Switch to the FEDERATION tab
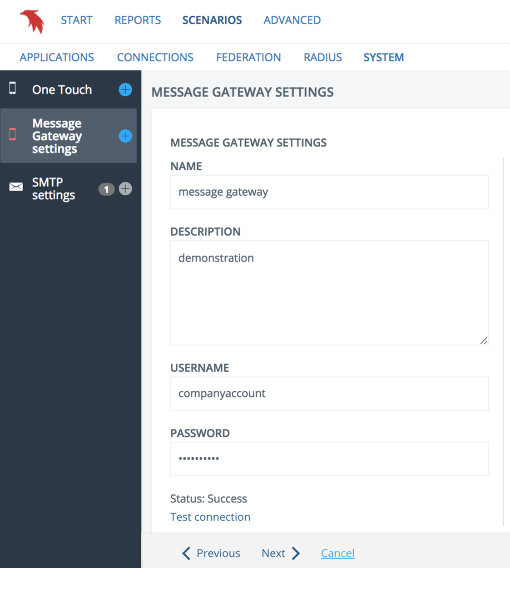This screenshot has width=510, height=594. 249,57
